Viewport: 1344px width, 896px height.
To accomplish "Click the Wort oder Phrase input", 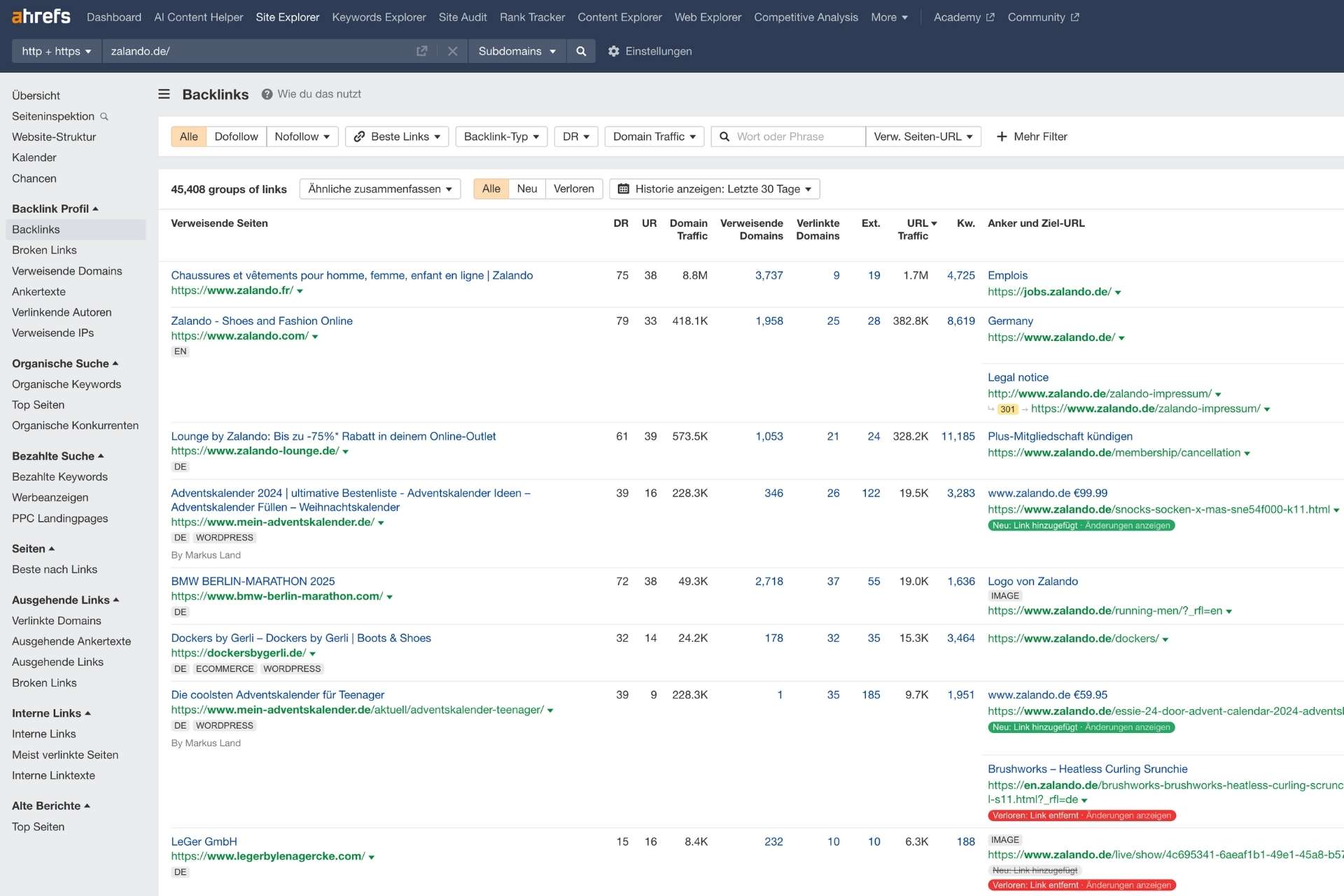I will [x=788, y=136].
